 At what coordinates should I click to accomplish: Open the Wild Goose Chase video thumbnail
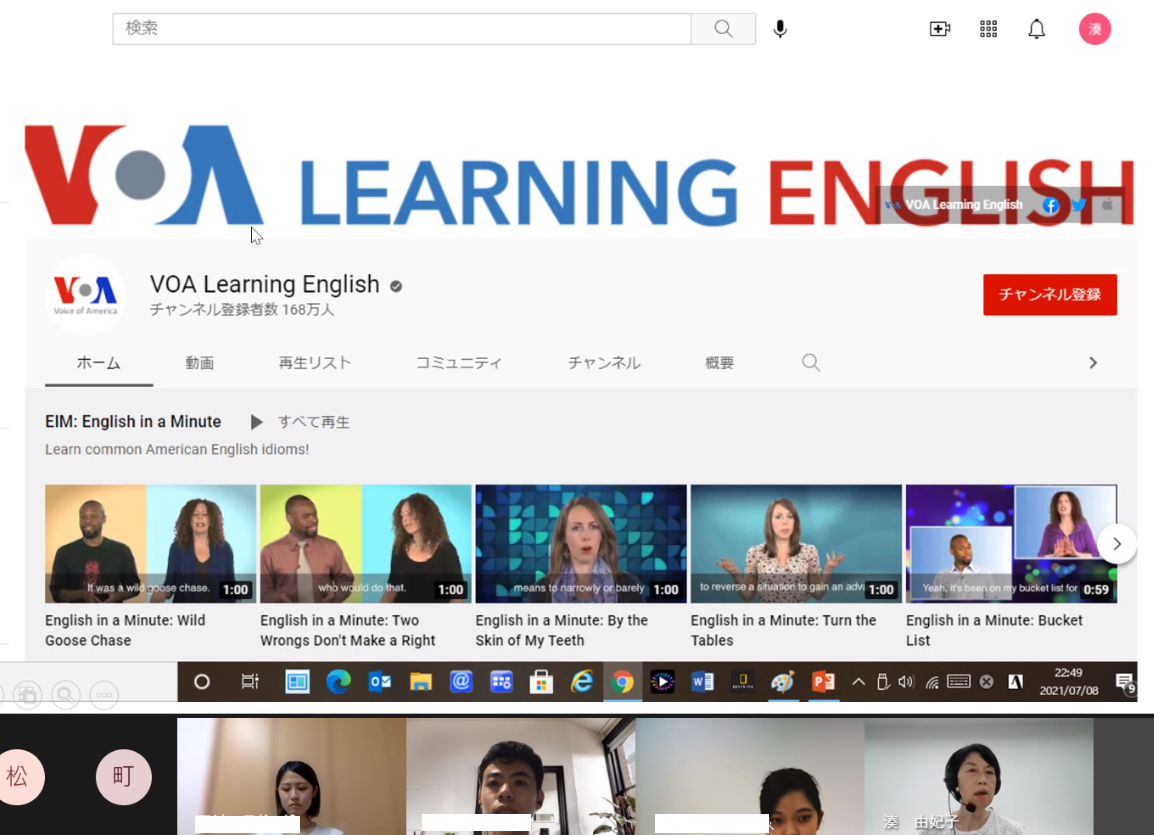point(150,544)
